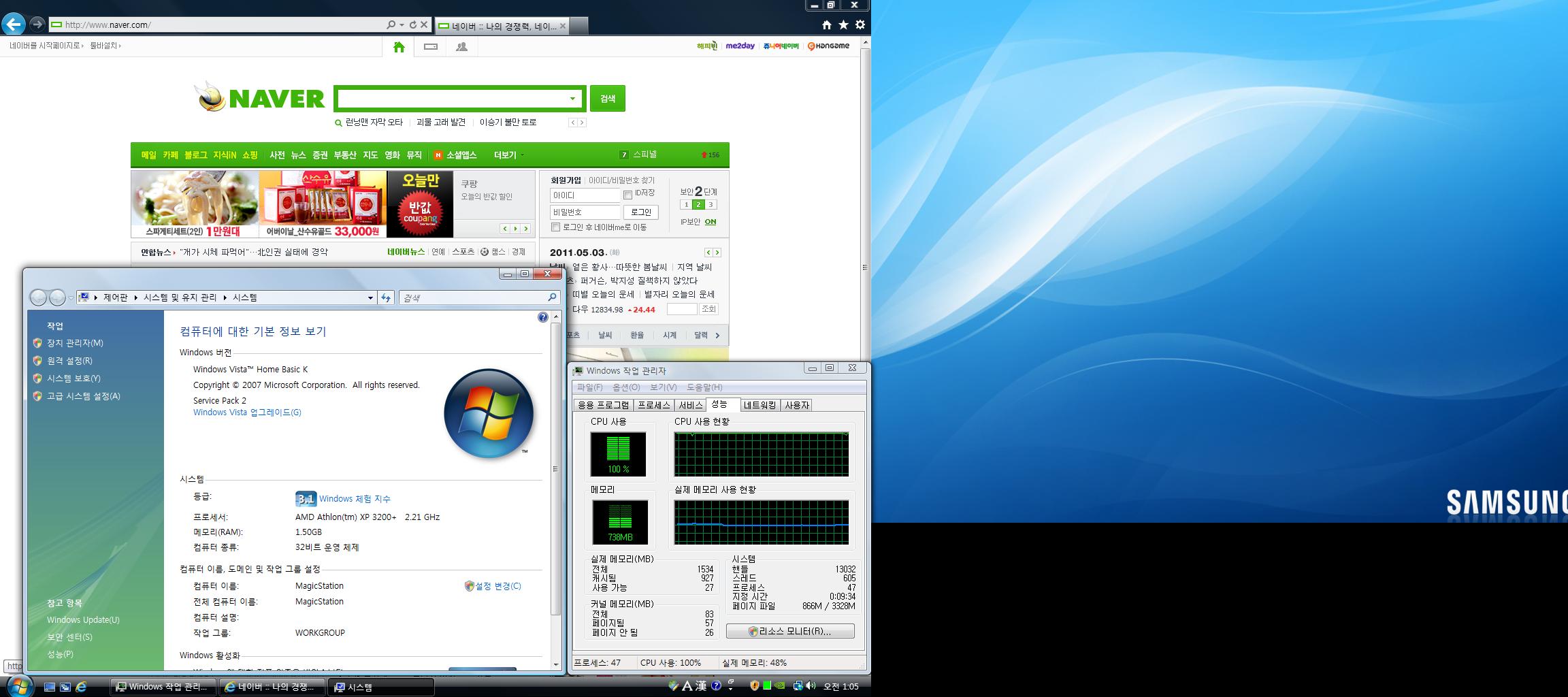Click the green 검색 search button
This screenshot has height=697, width=1568.
click(x=607, y=99)
